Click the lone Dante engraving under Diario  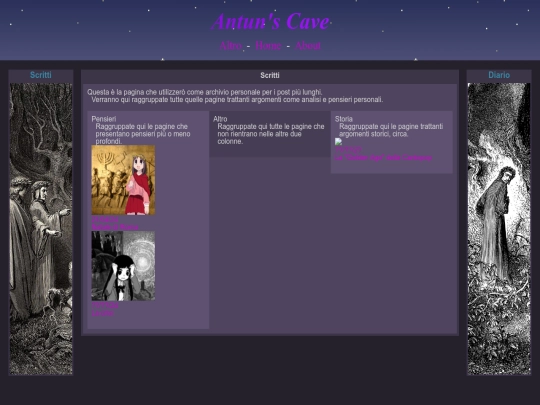(x=499, y=229)
